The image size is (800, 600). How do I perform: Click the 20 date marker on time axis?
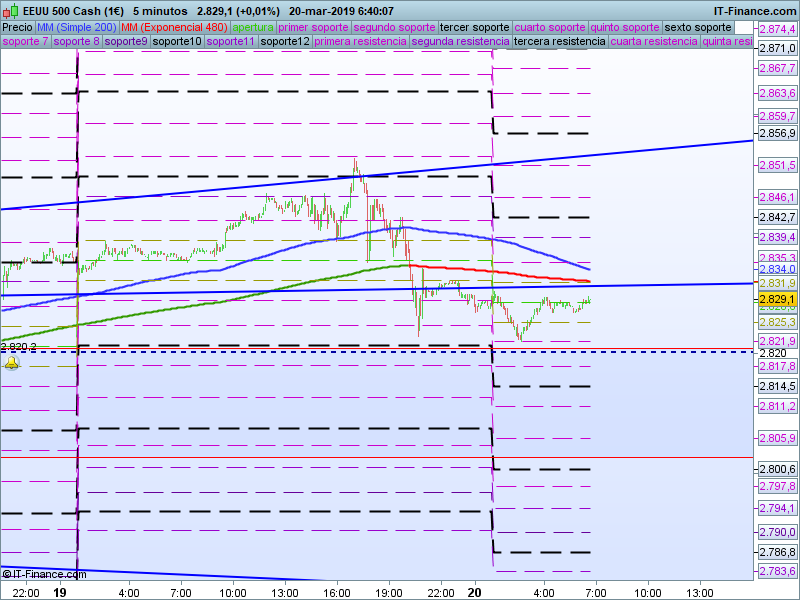[x=474, y=592]
